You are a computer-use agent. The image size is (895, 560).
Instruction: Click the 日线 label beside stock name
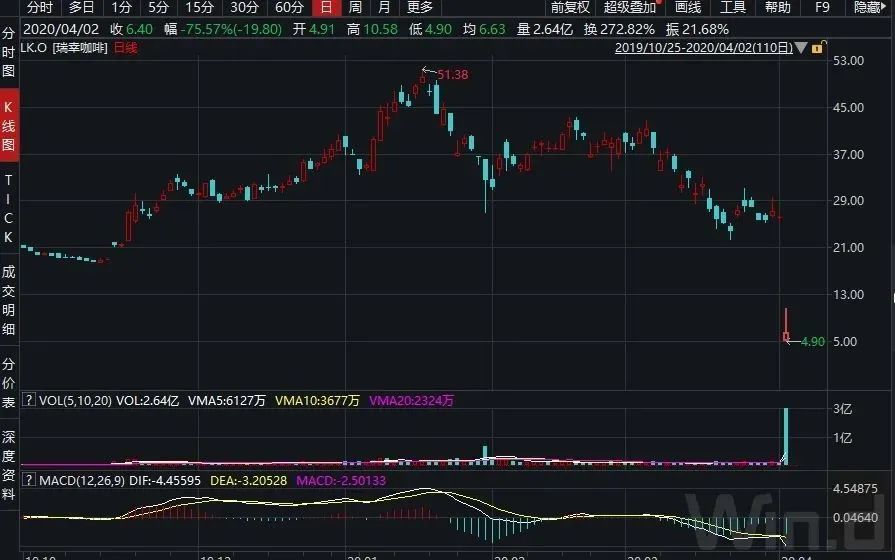point(125,48)
